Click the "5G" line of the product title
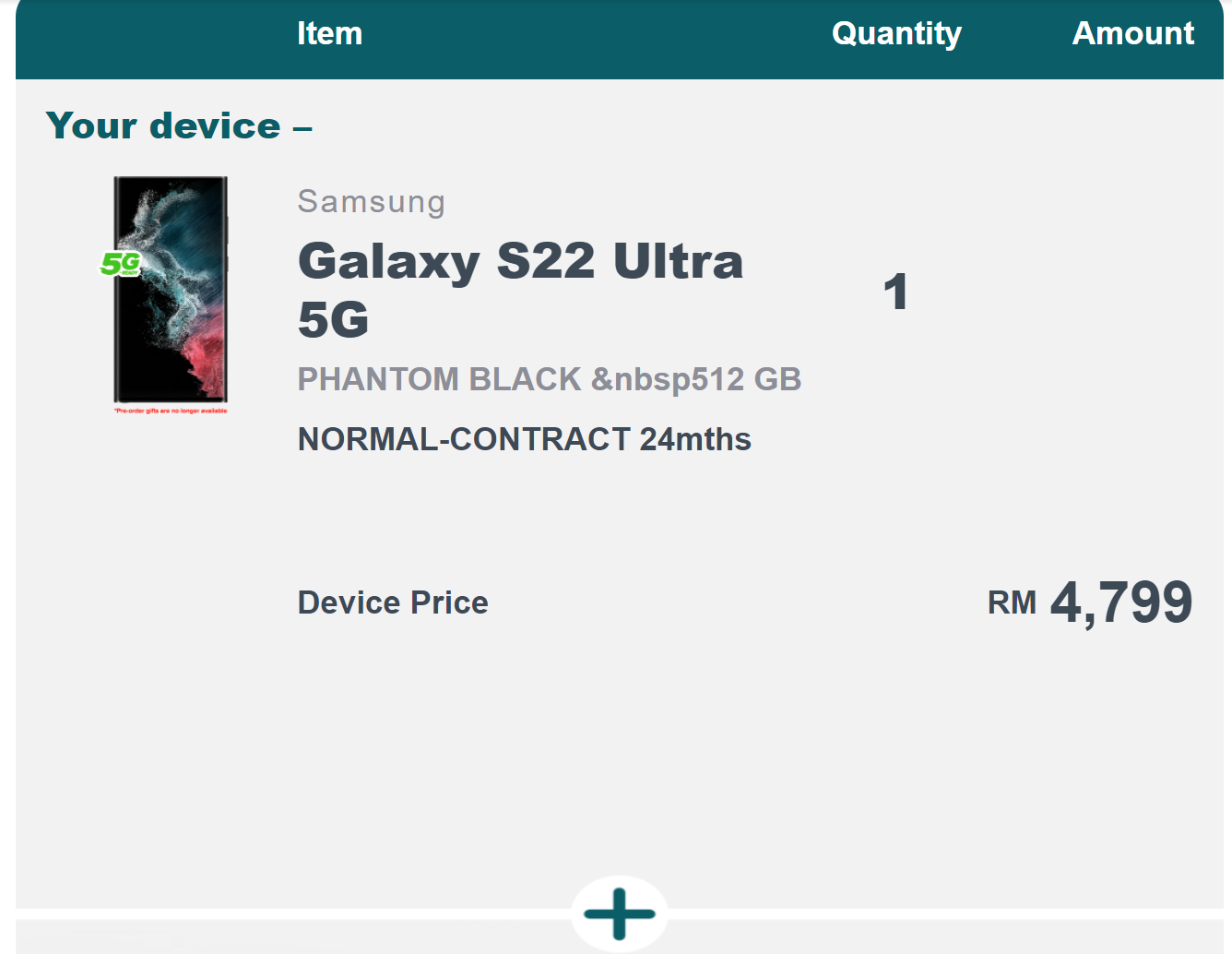 click(333, 320)
